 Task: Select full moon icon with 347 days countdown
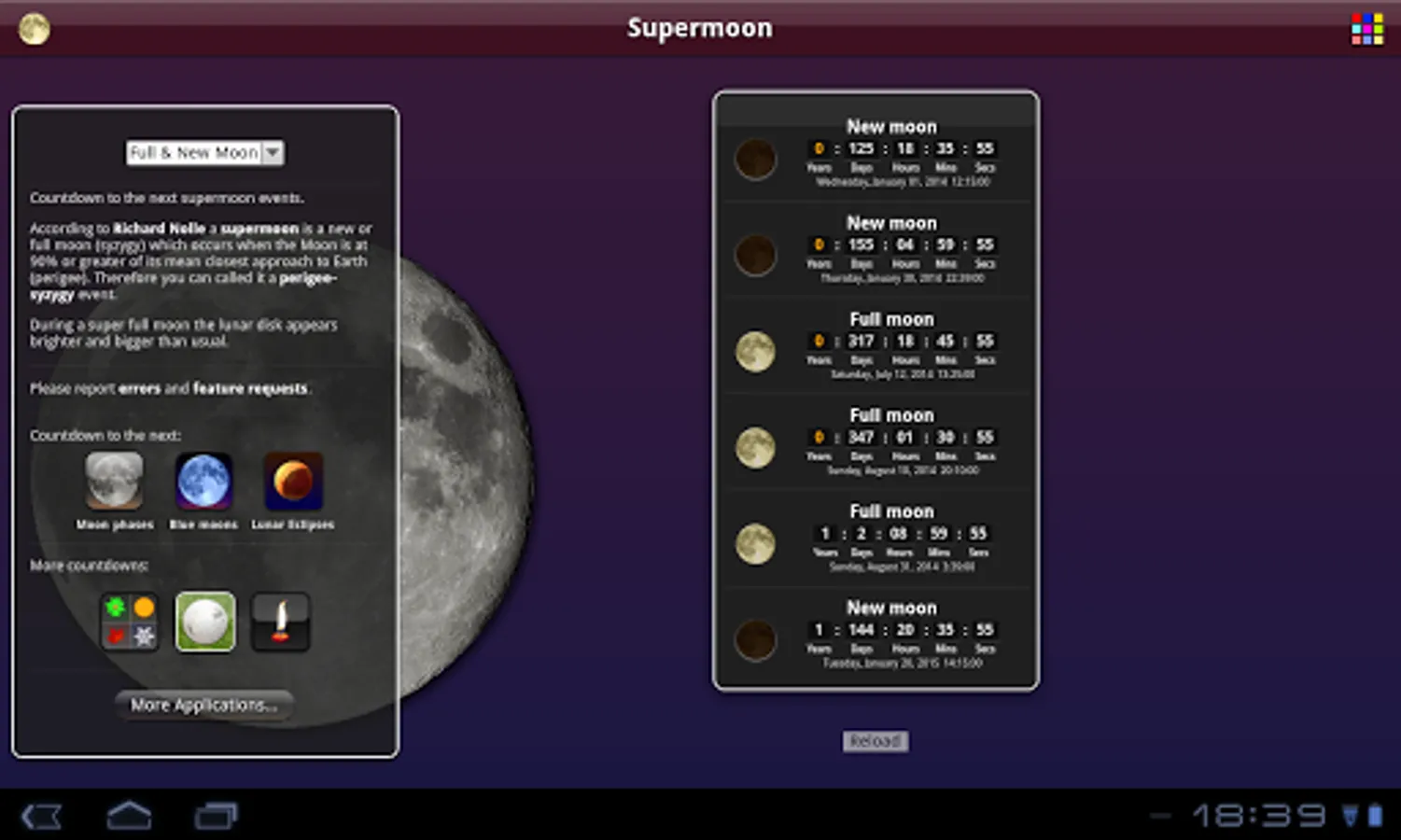point(755,448)
